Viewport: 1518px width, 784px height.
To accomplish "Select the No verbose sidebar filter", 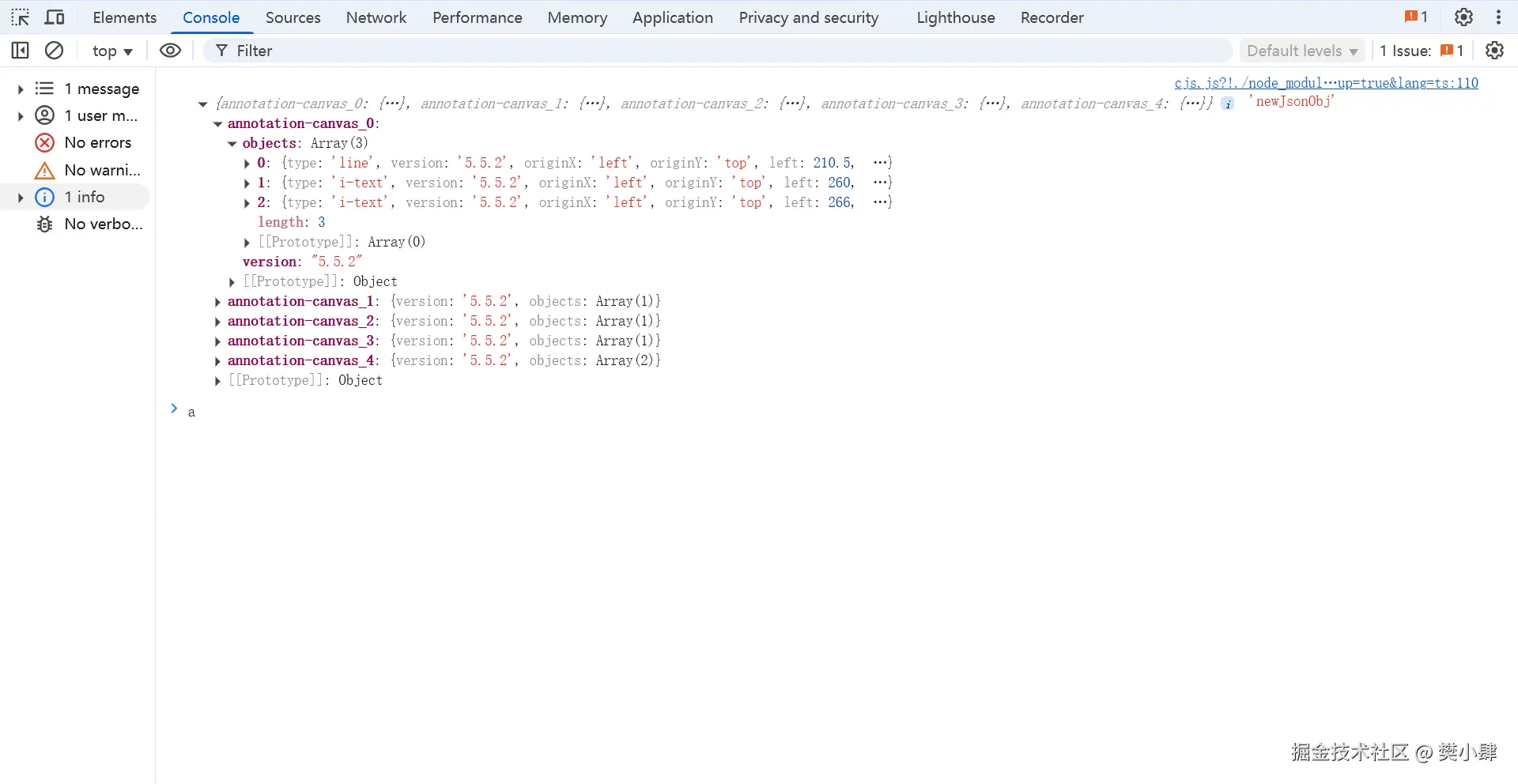I will pyautogui.click(x=104, y=224).
